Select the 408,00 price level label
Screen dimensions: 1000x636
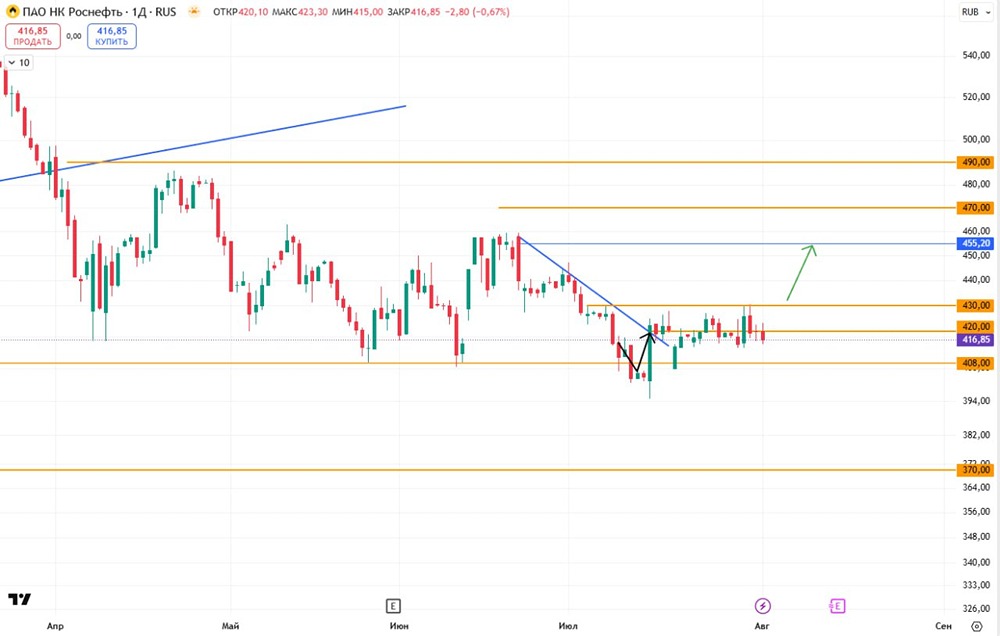[x=975, y=363]
